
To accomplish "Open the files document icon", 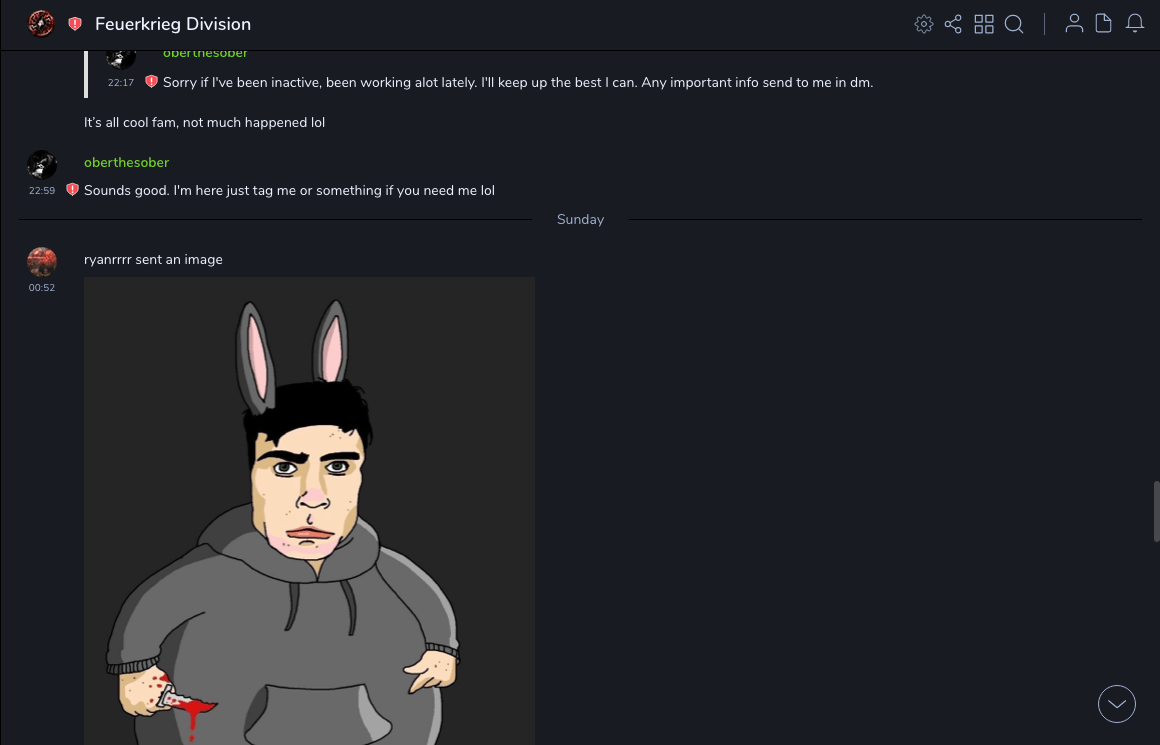I will coord(1104,24).
